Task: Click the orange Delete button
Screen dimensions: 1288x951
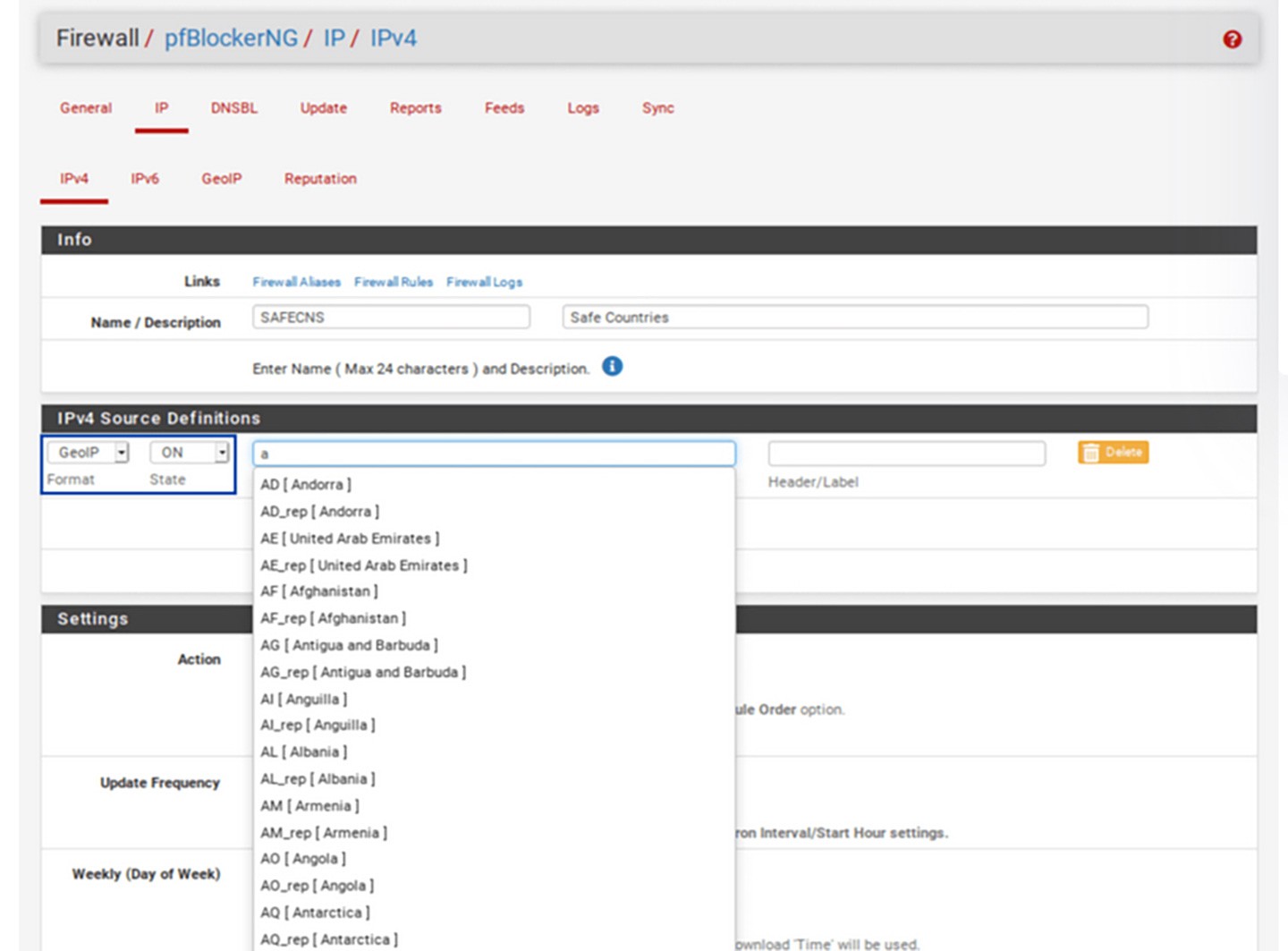Action: click(x=1113, y=453)
